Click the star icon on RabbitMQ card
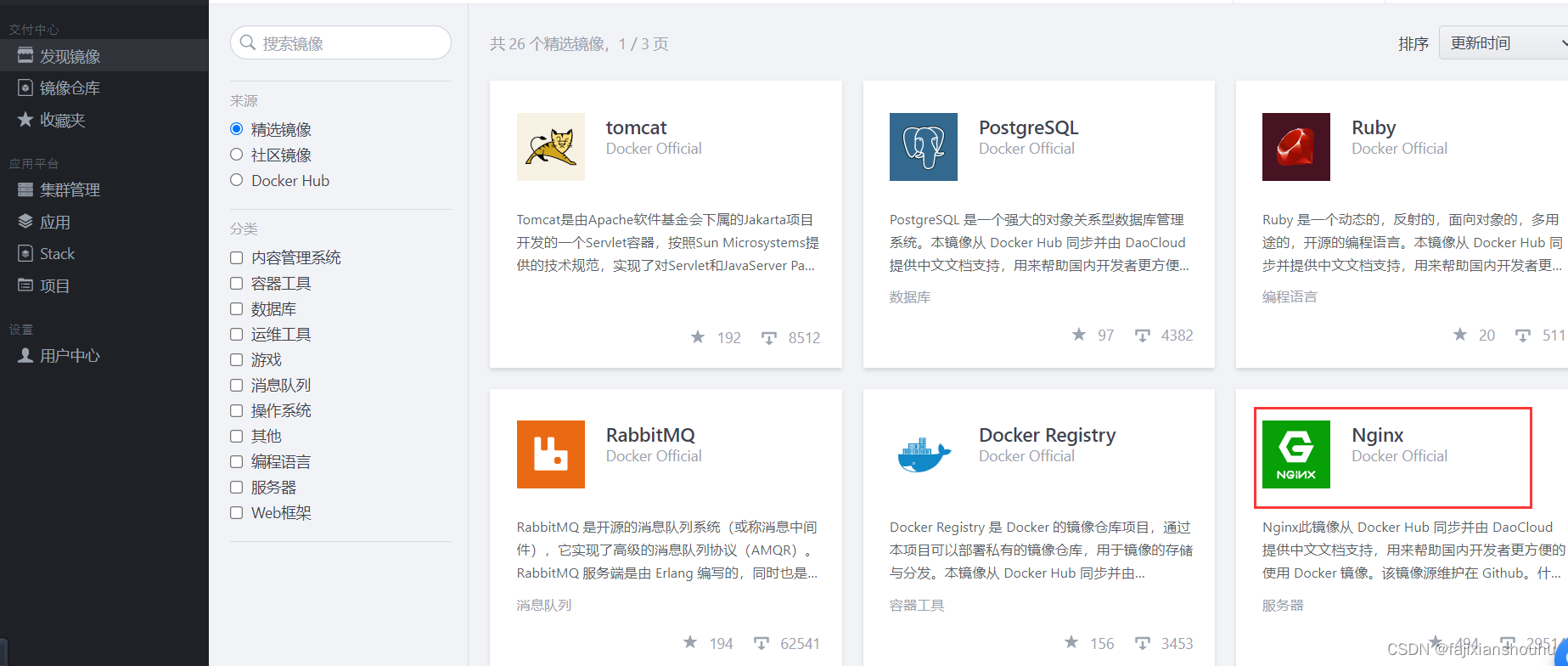The width and height of the screenshot is (1568, 666). click(690, 642)
